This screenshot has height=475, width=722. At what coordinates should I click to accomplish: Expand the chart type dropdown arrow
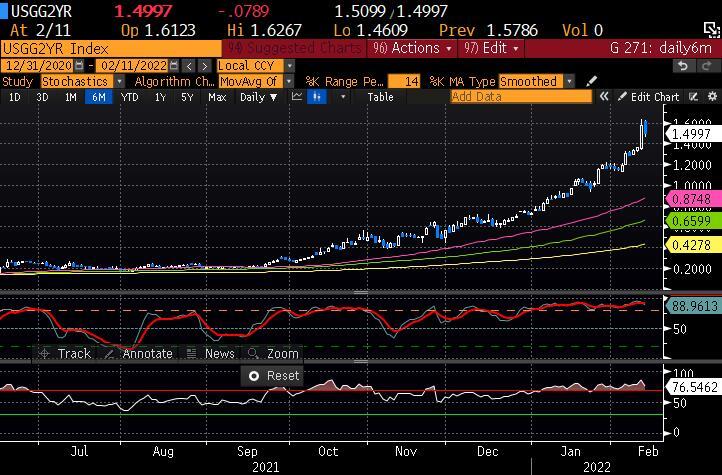tap(343, 97)
